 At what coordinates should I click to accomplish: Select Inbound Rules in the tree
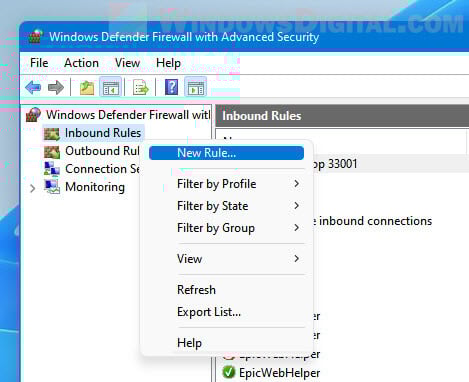[103, 133]
